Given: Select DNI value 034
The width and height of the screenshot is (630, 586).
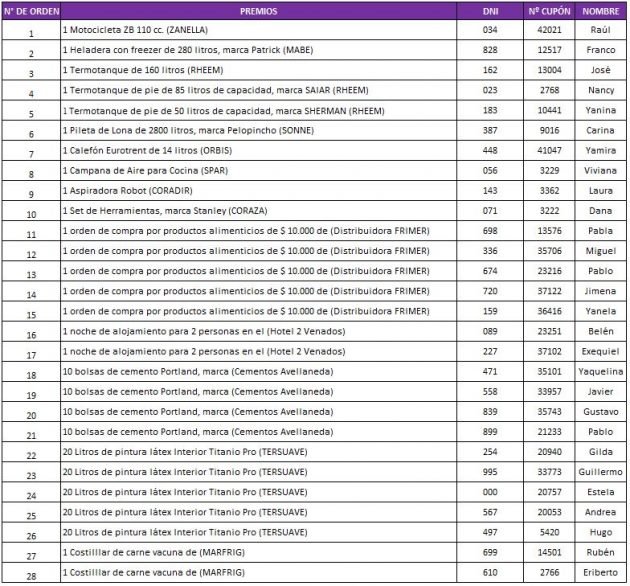Looking at the screenshot, I should tap(490, 30).
